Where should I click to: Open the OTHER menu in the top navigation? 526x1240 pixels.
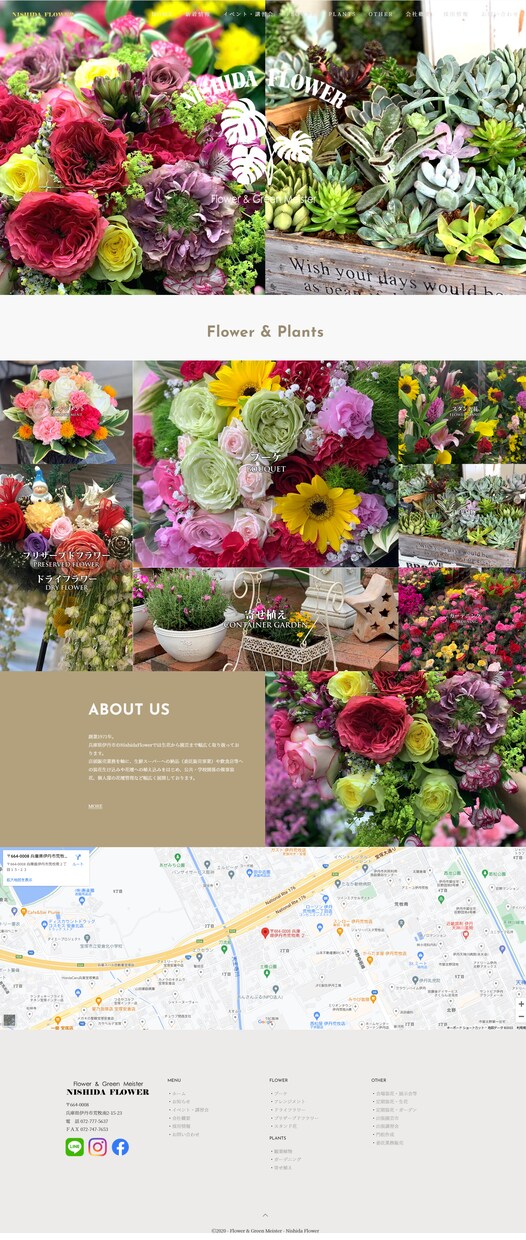coord(380,15)
